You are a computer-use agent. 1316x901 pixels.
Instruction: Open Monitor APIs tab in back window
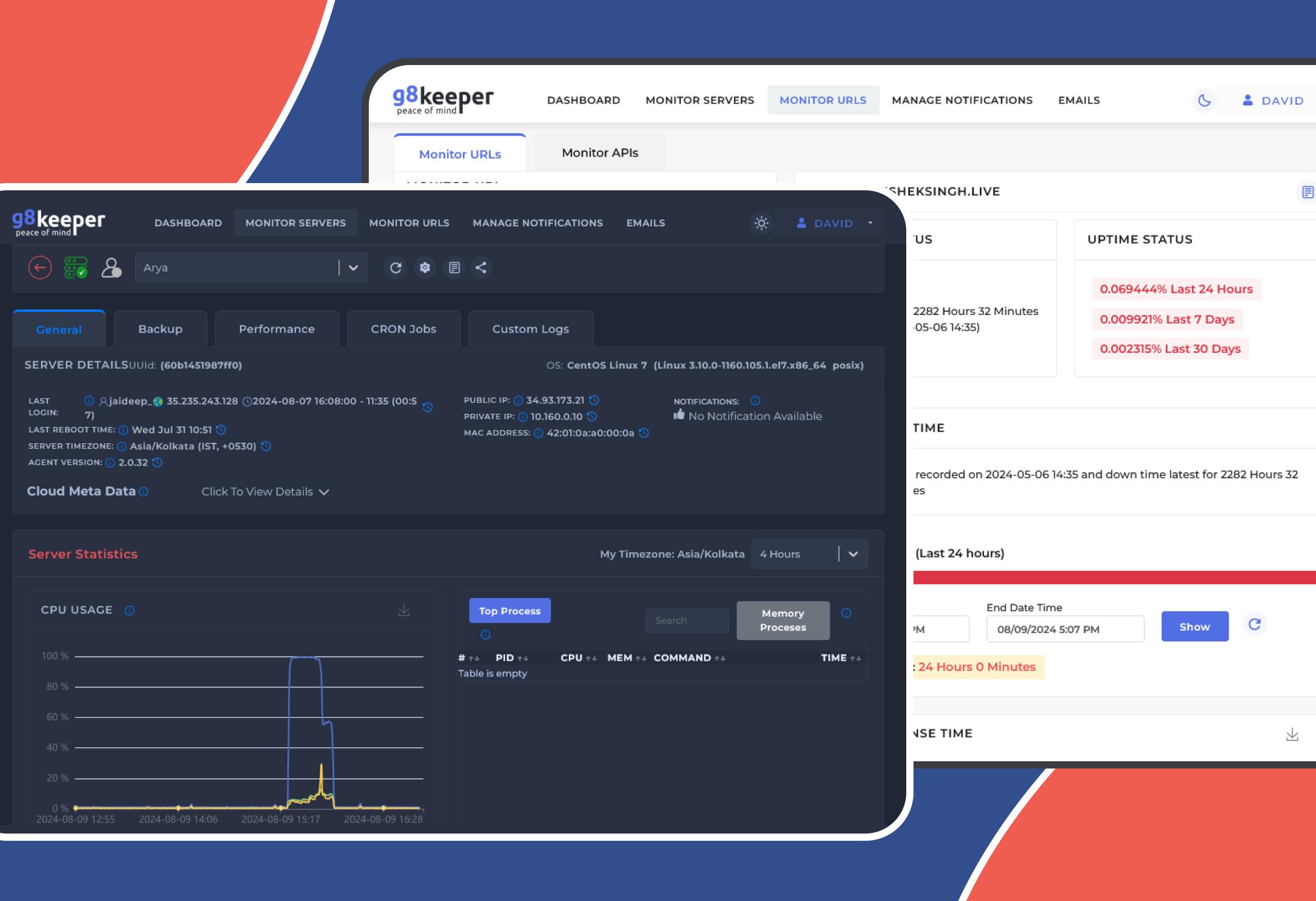pyautogui.click(x=600, y=153)
